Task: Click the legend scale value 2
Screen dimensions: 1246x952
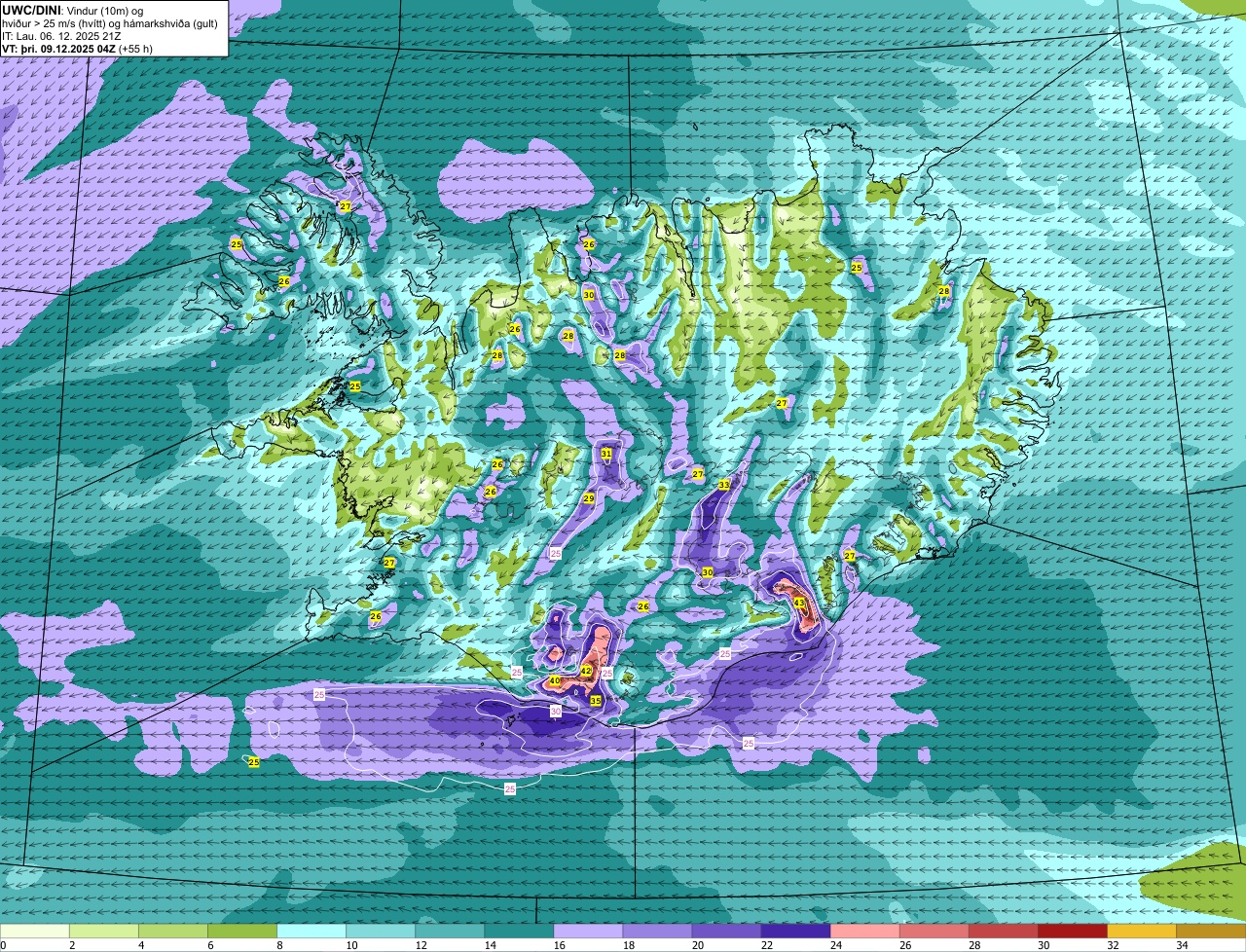Action: 72,945
